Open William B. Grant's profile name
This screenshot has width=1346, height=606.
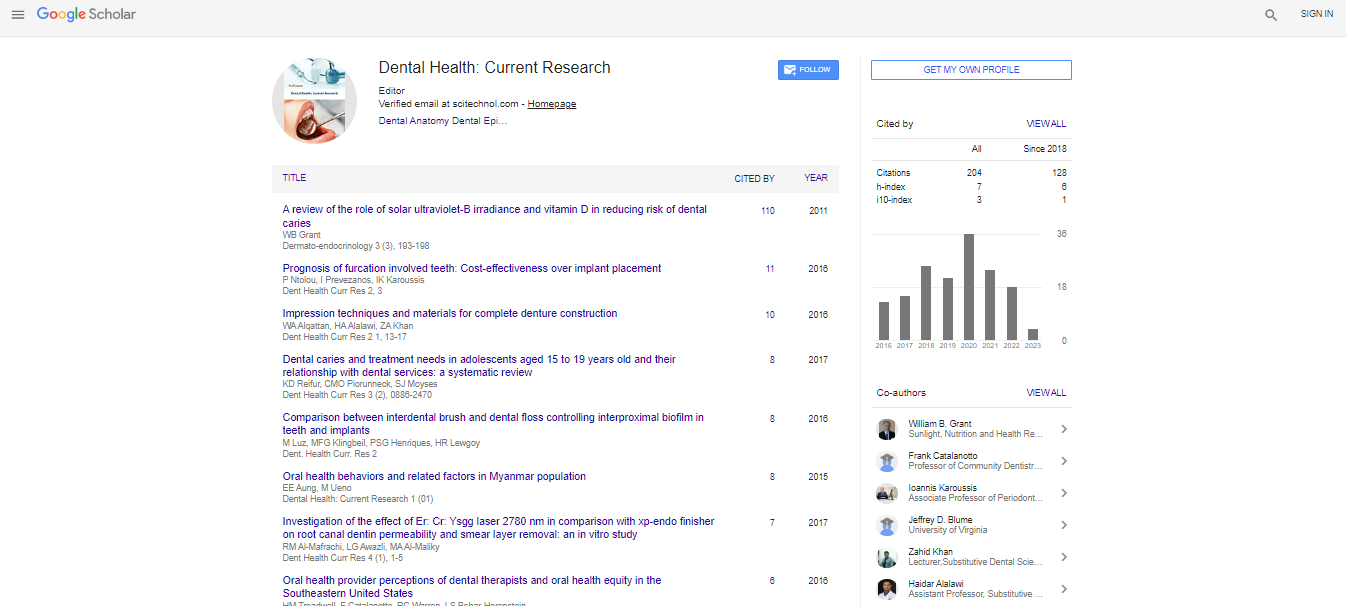pyautogui.click(x=940, y=424)
